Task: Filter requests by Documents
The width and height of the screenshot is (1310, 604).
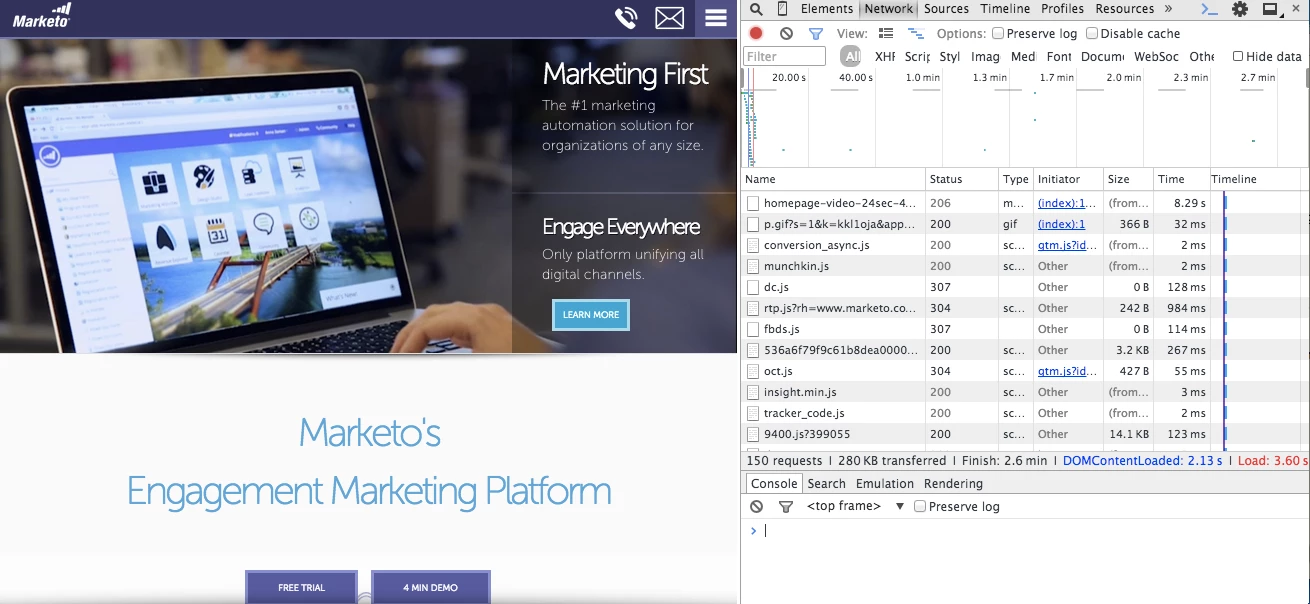Action: [1102, 57]
